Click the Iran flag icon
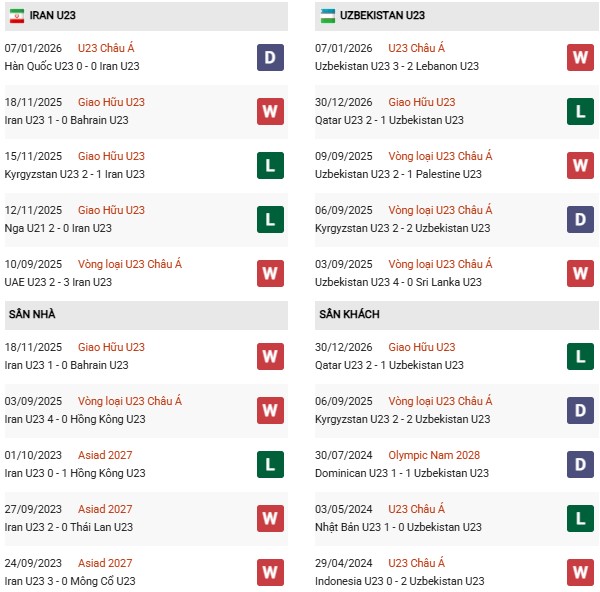The image size is (600, 592). [x=17, y=15]
